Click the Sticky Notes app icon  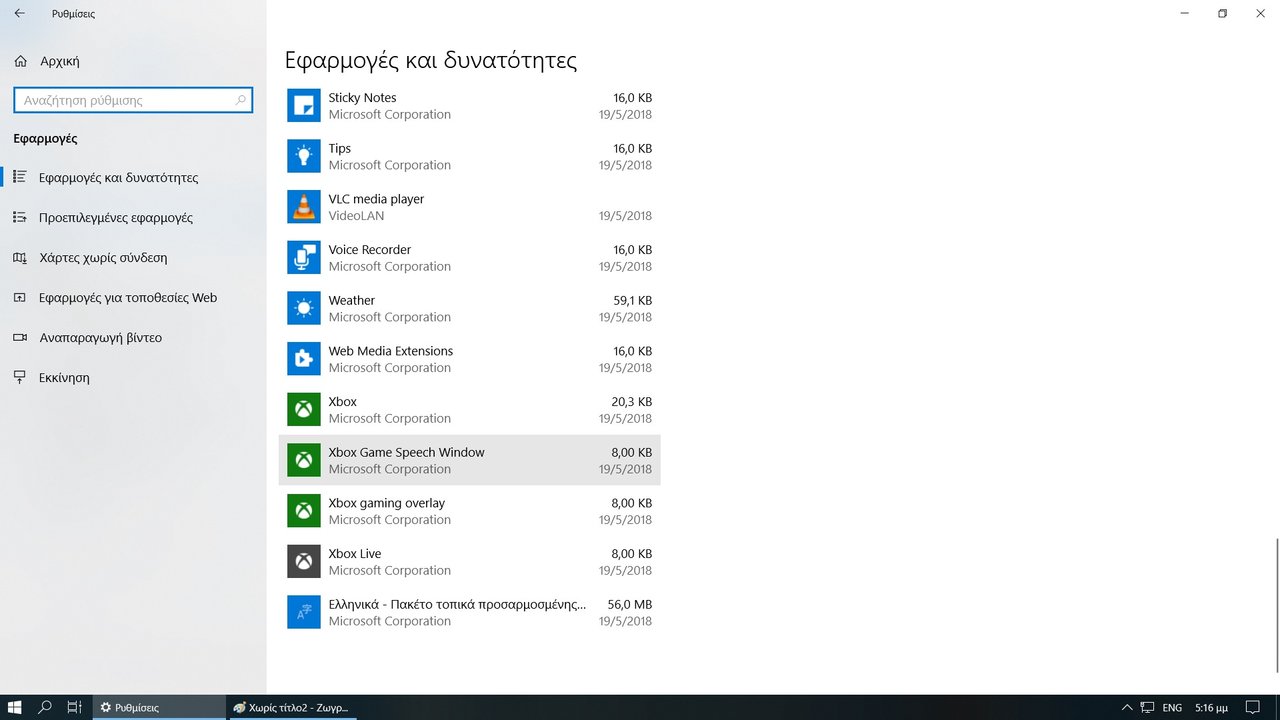coord(303,105)
